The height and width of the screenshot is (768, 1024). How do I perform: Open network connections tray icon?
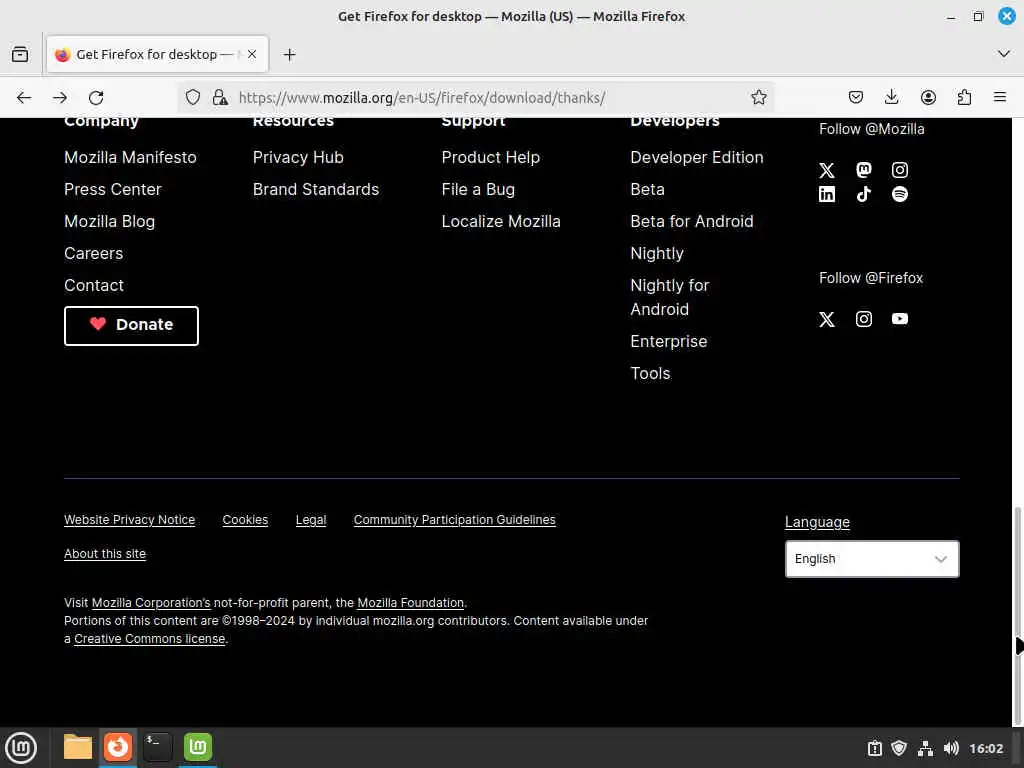[925, 748]
